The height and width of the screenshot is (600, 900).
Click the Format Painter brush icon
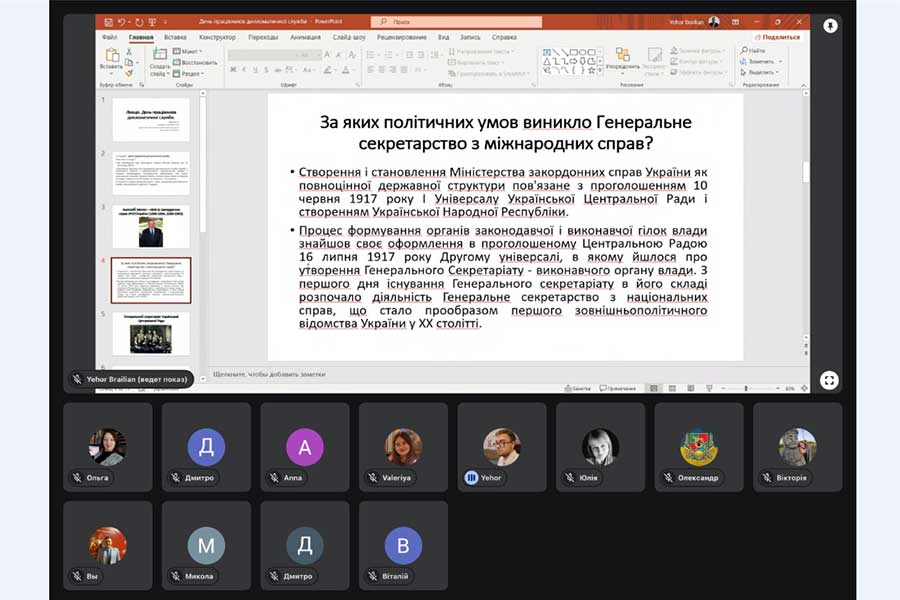coord(129,73)
